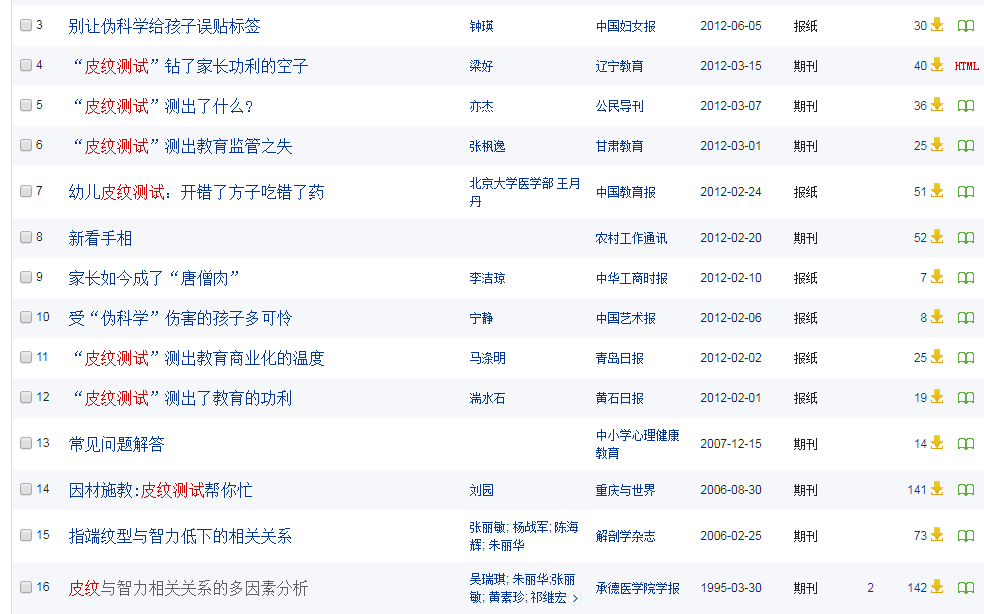
Task: Open article 因材施教:皮纹测试帮你忙
Action: pyautogui.click(x=161, y=490)
